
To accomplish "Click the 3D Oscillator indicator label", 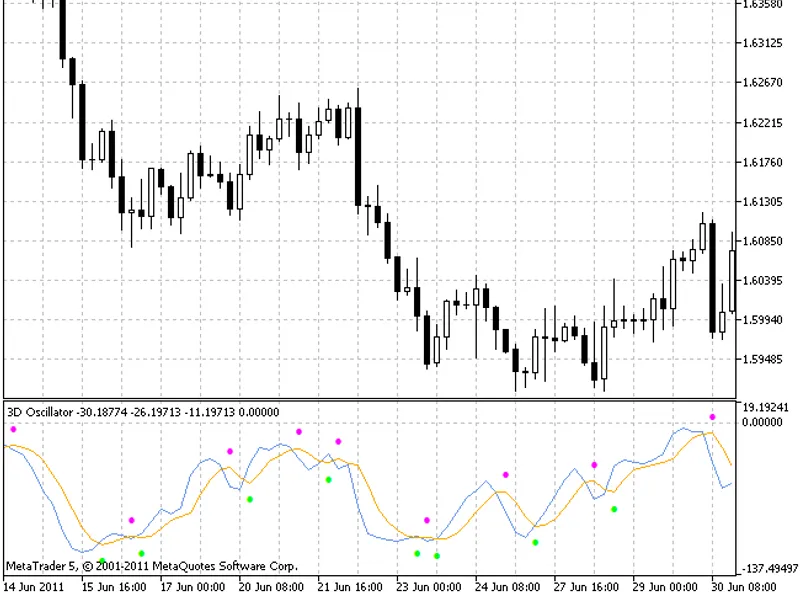I will (x=143, y=412).
